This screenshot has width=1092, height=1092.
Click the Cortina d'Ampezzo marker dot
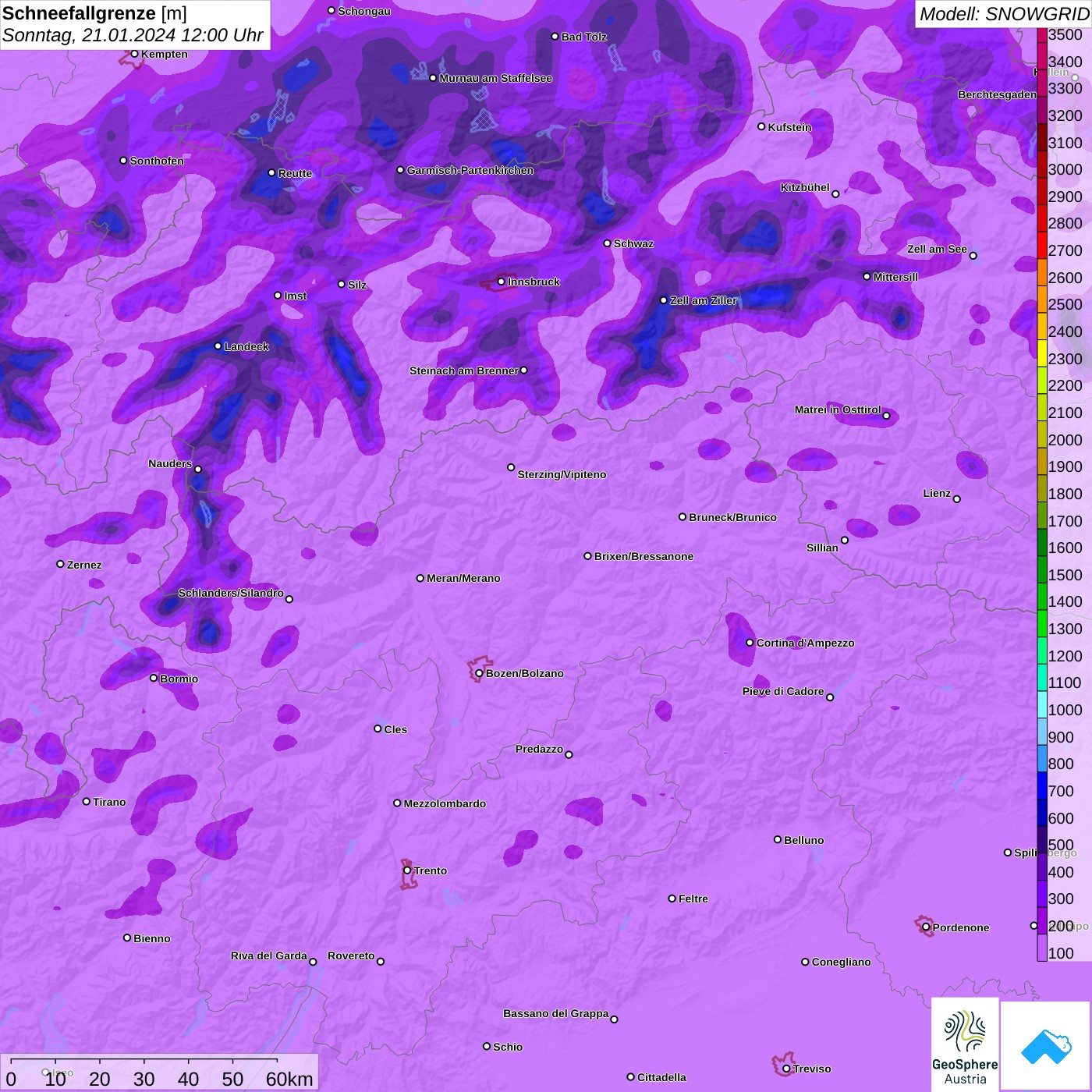coord(750,643)
